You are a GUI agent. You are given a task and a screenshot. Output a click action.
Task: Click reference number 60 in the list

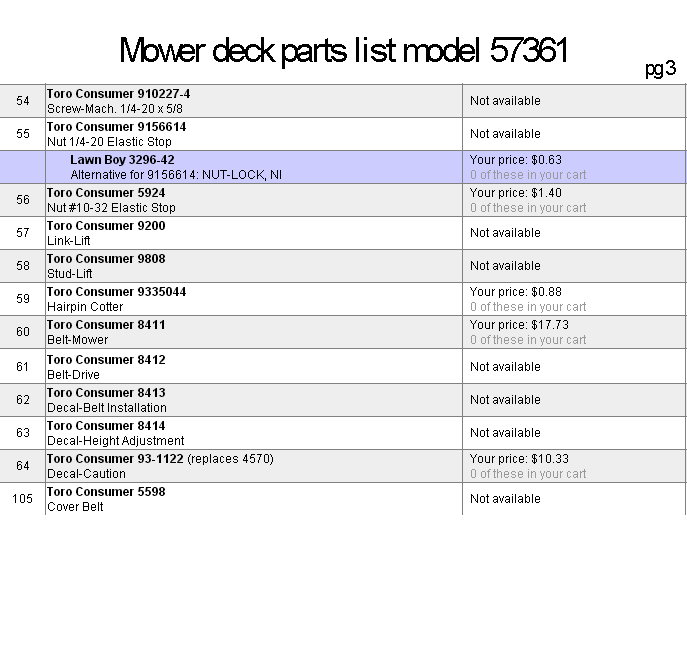click(23, 332)
